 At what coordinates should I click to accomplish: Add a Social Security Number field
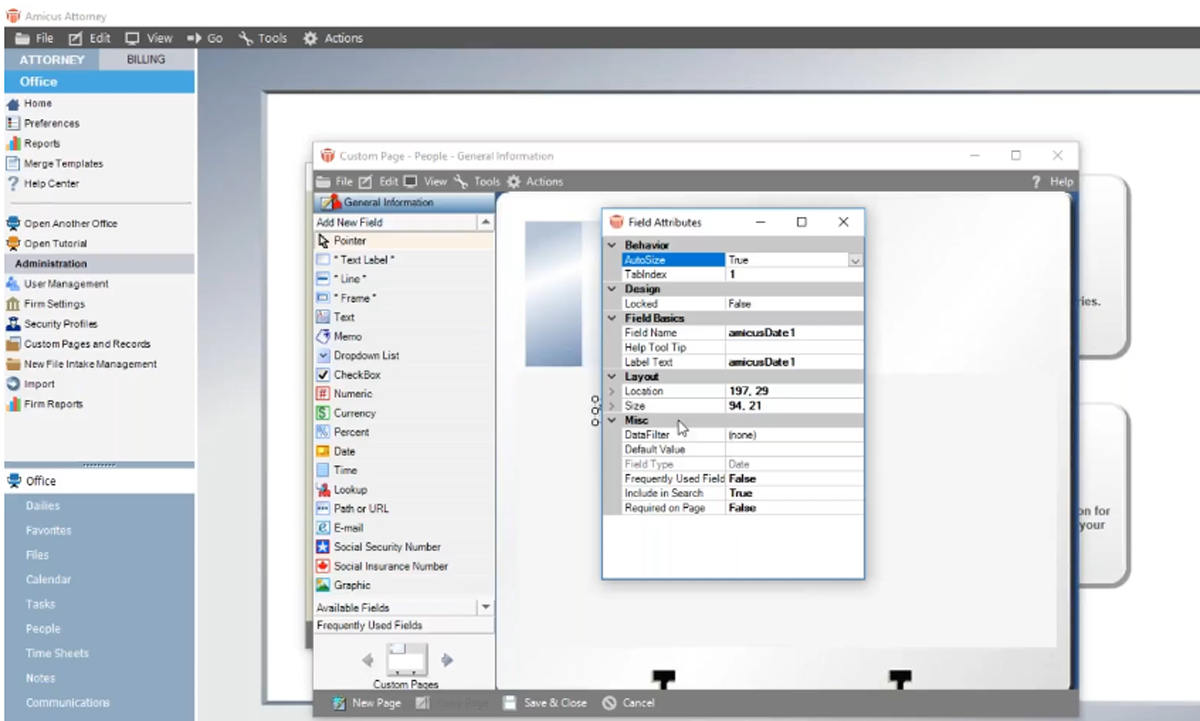tap(404, 547)
